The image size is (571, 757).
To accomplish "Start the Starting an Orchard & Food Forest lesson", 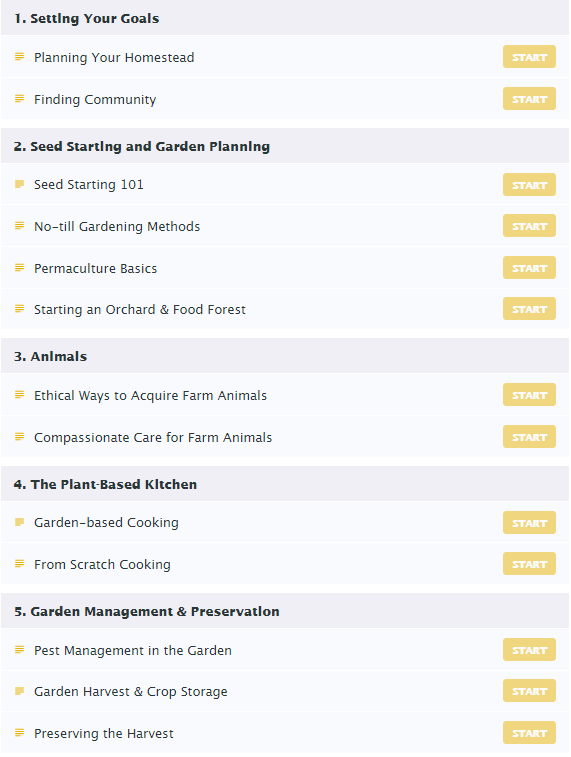I will coord(529,309).
